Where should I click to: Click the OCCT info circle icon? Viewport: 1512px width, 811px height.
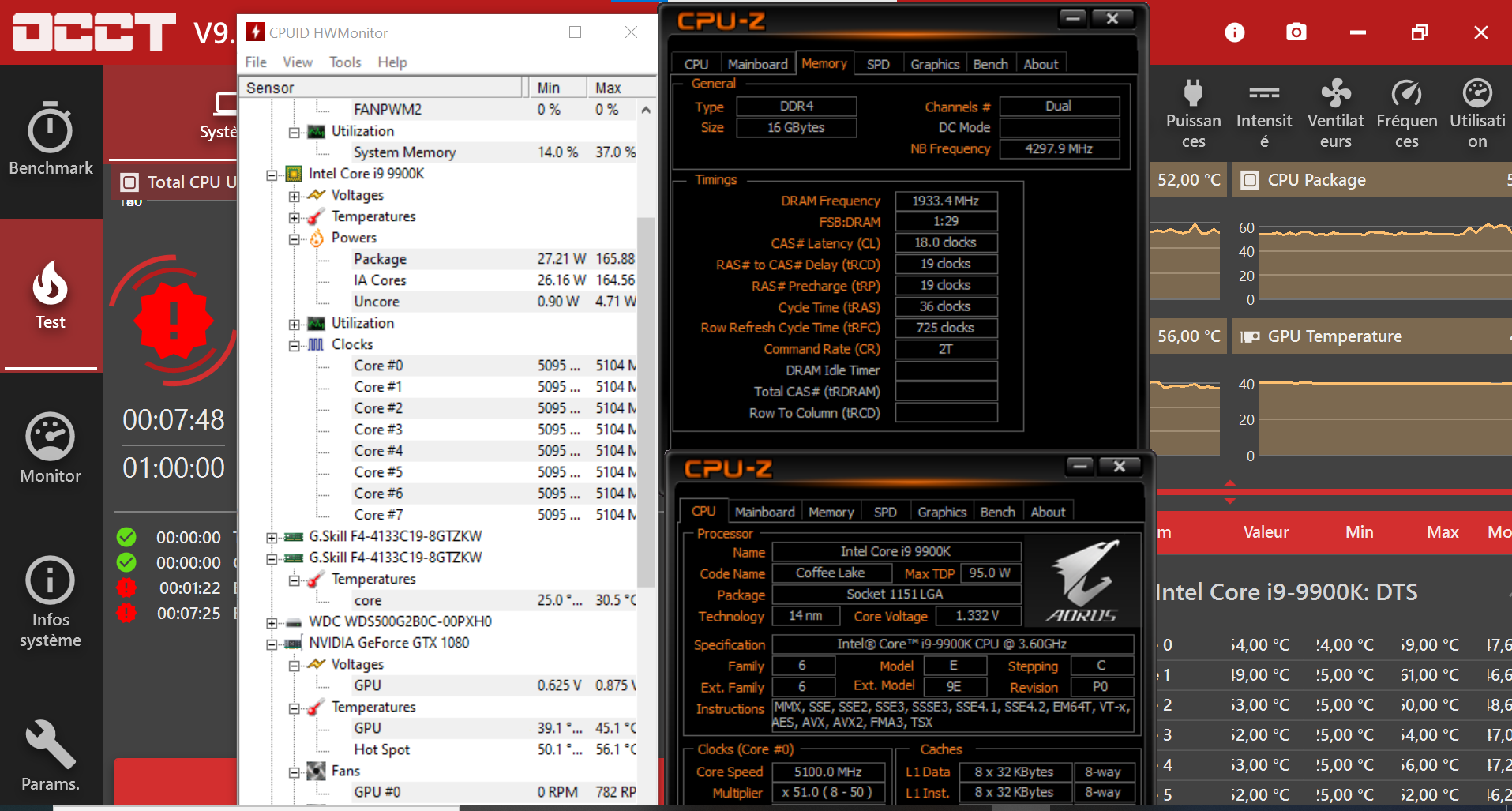pos(1234,32)
